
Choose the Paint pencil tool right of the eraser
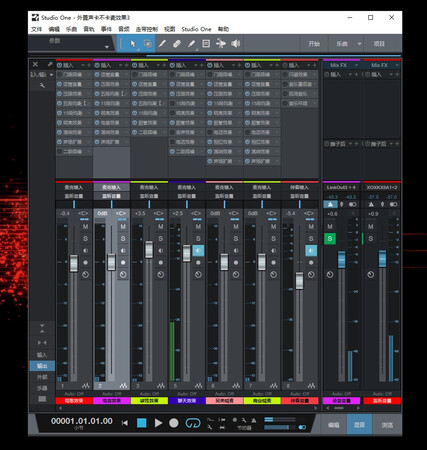pyautogui.click(x=191, y=44)
